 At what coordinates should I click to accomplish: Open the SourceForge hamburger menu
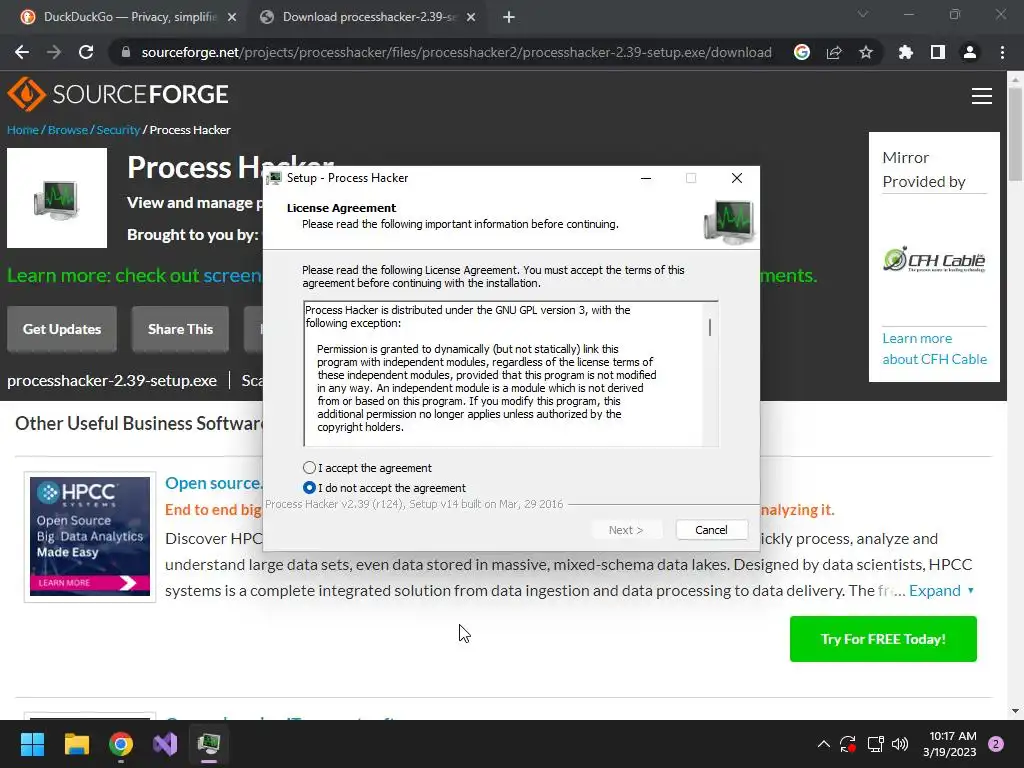click(x=982, y=96)
